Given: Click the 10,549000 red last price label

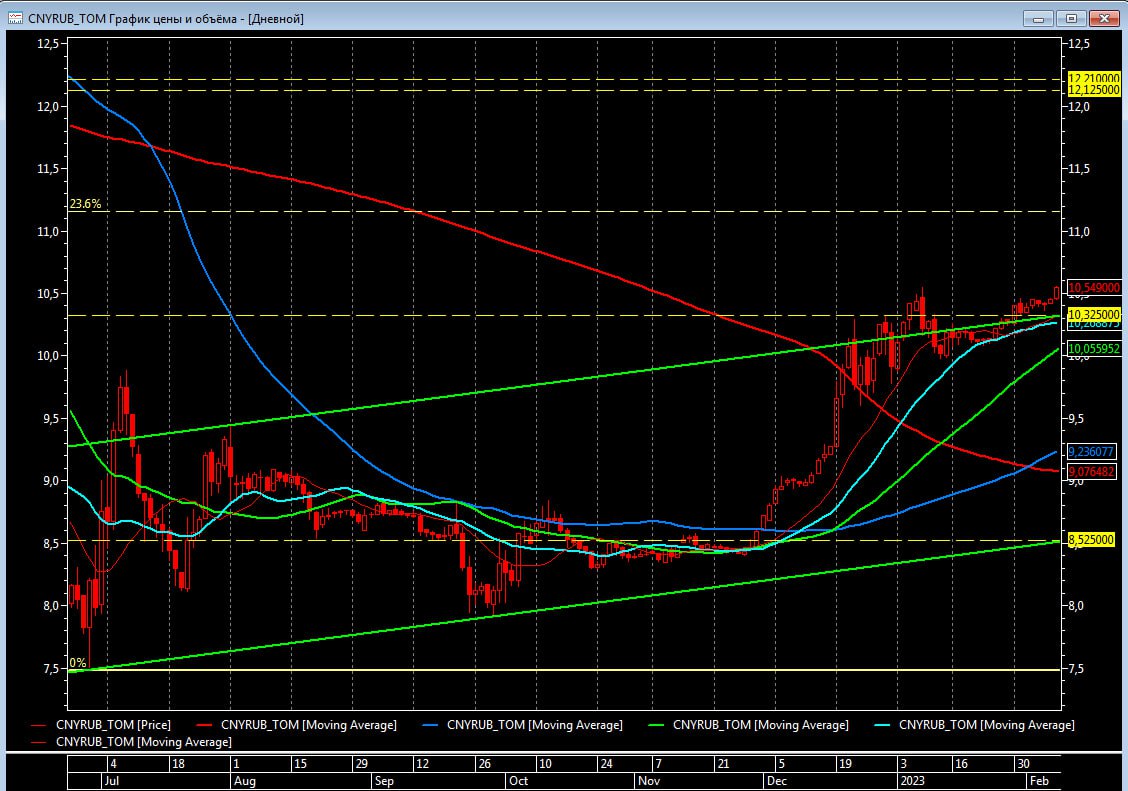Looking at the screenshot, I should pos(1093,288).
